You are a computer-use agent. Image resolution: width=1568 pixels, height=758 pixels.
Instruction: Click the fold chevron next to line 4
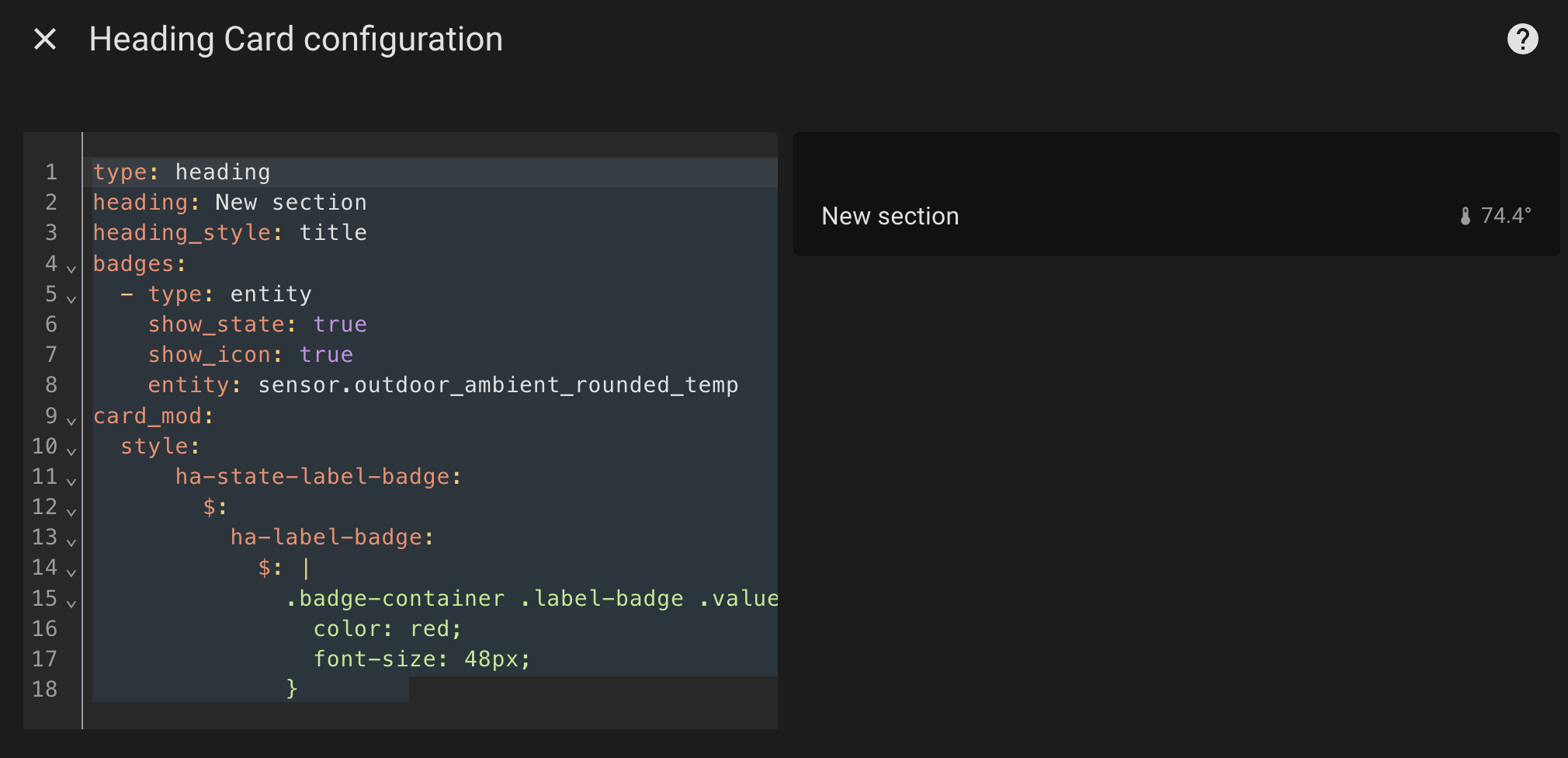coord(71,269)
